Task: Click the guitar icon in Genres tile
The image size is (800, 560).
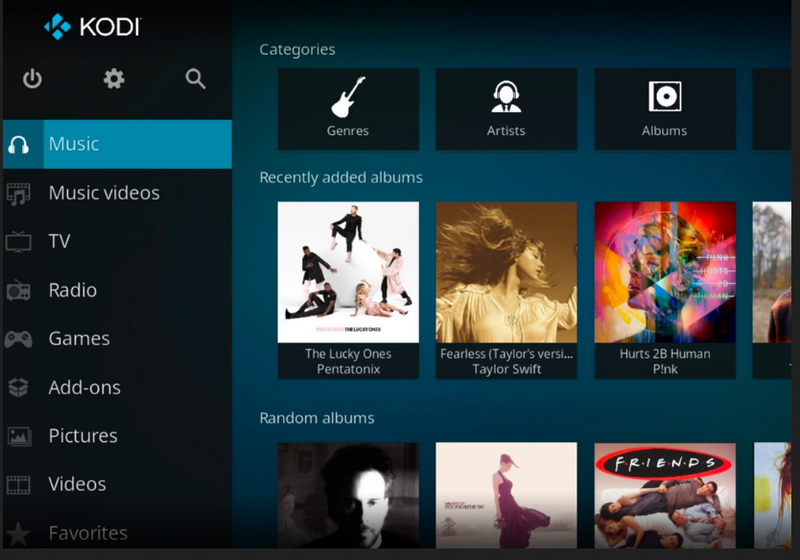Action: point(348,97)
